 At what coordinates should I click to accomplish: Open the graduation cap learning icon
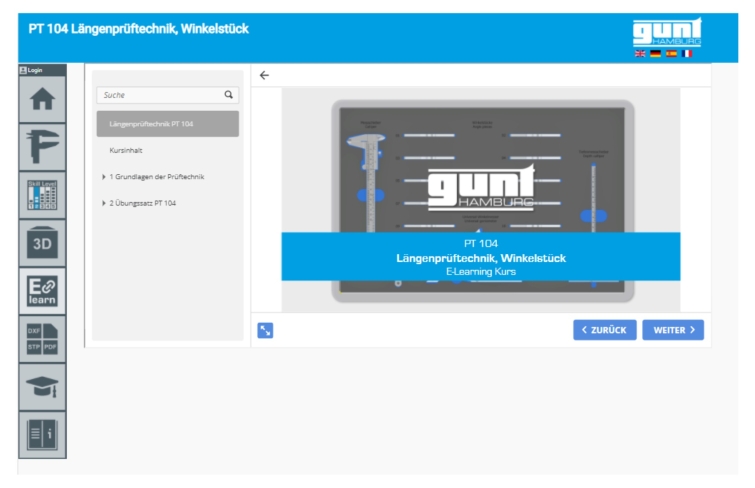coord(42,387)
